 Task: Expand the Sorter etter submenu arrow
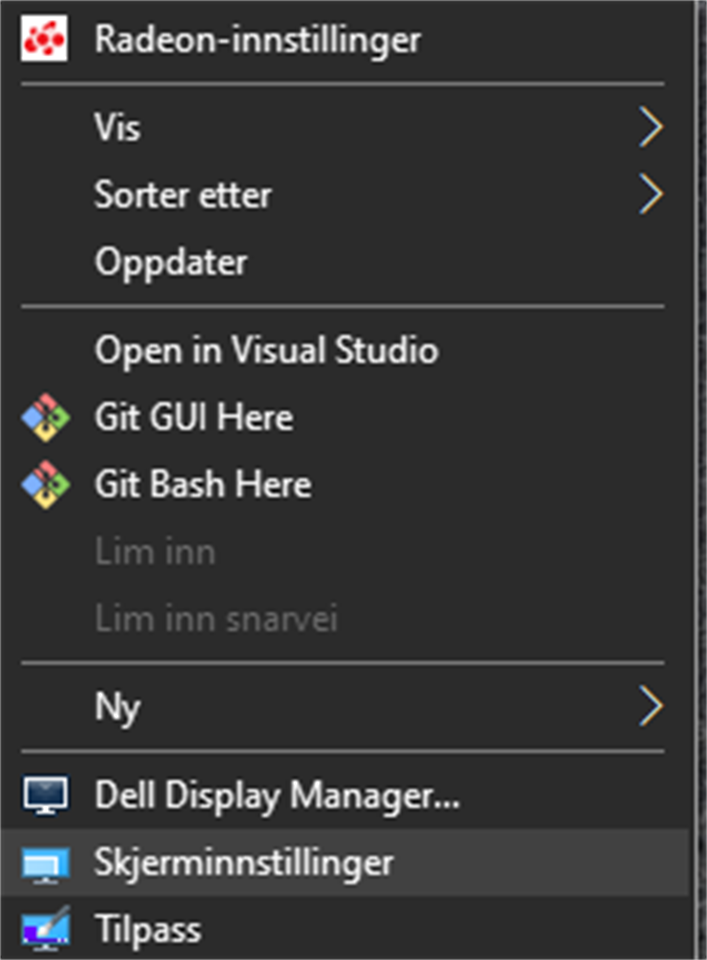tap(651, 195)
